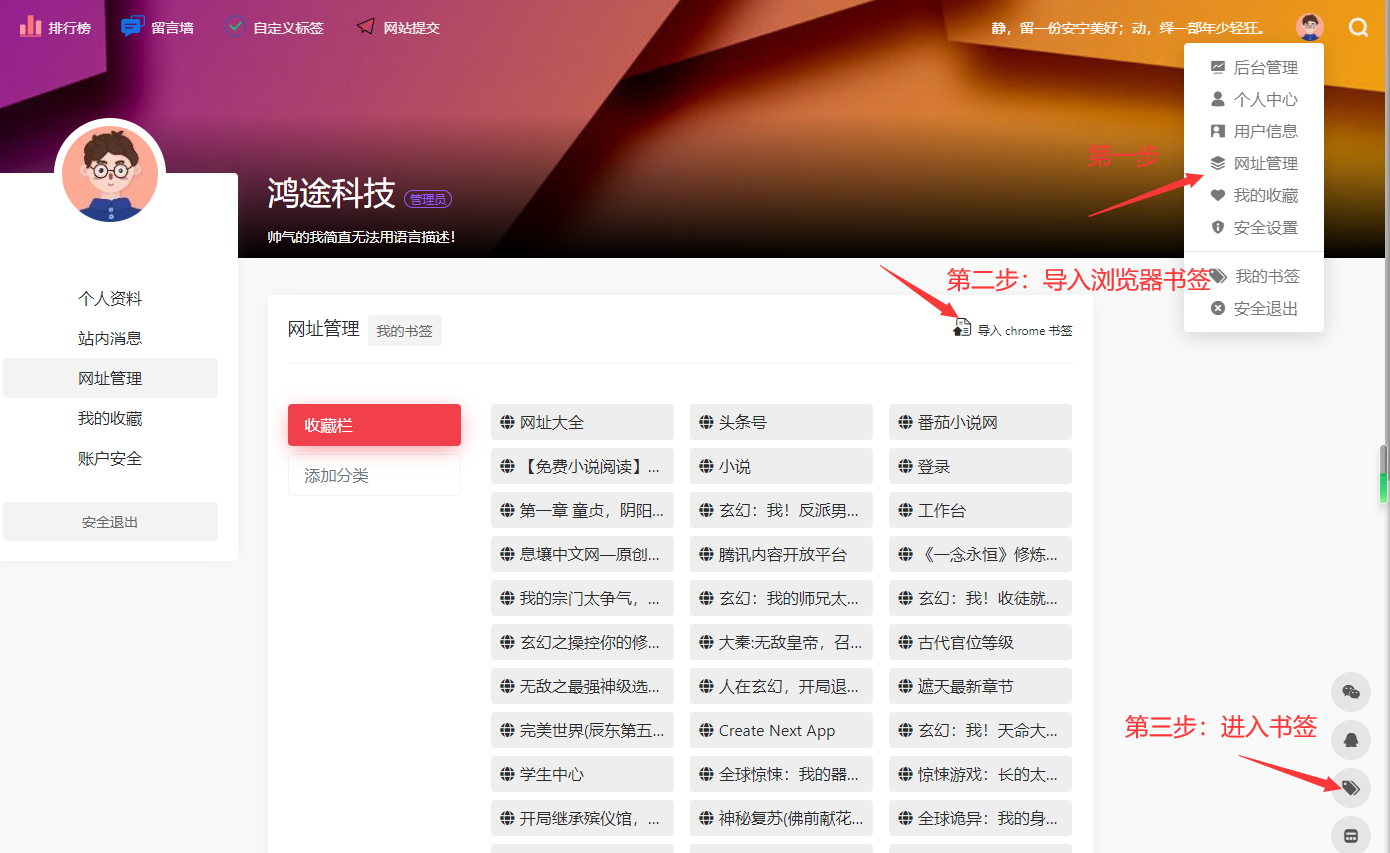Click the 排行榜 ranking chart icon

(30, 27)
